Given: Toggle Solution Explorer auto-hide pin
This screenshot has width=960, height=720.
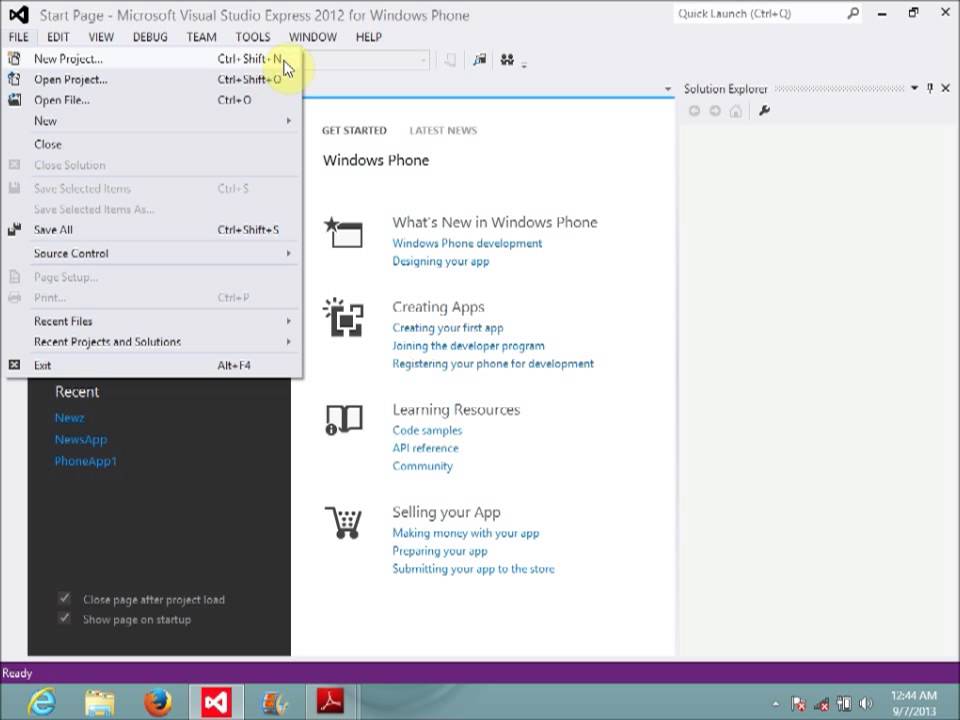Looking at the screenshot, I should coord(930,88).
